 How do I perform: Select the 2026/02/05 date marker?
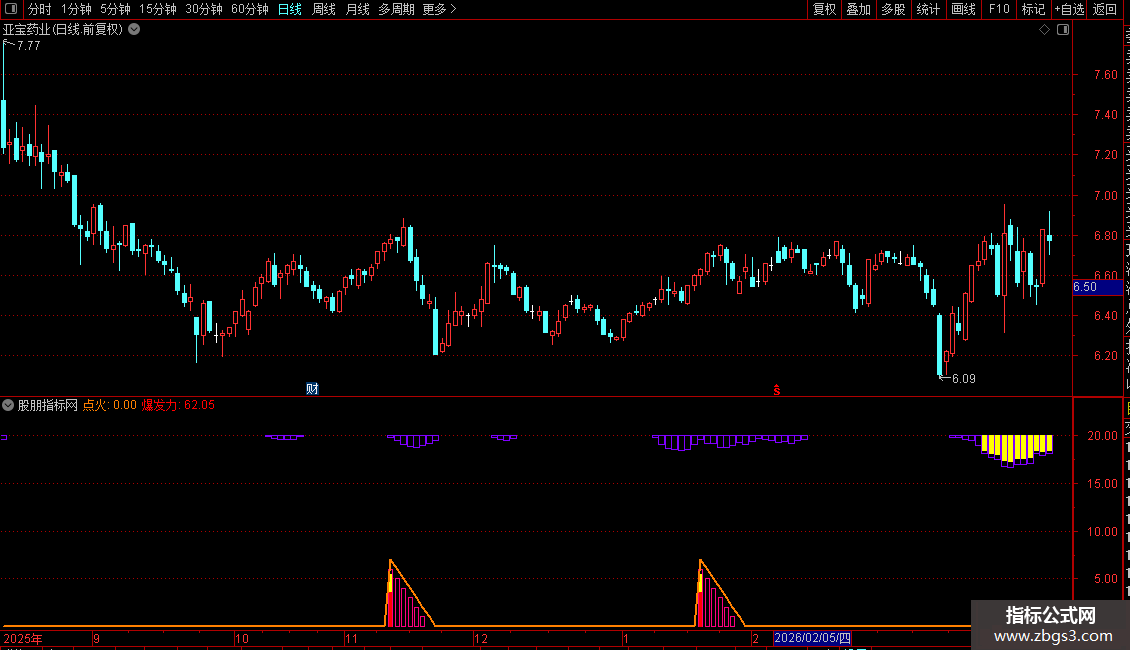[812, 638]
